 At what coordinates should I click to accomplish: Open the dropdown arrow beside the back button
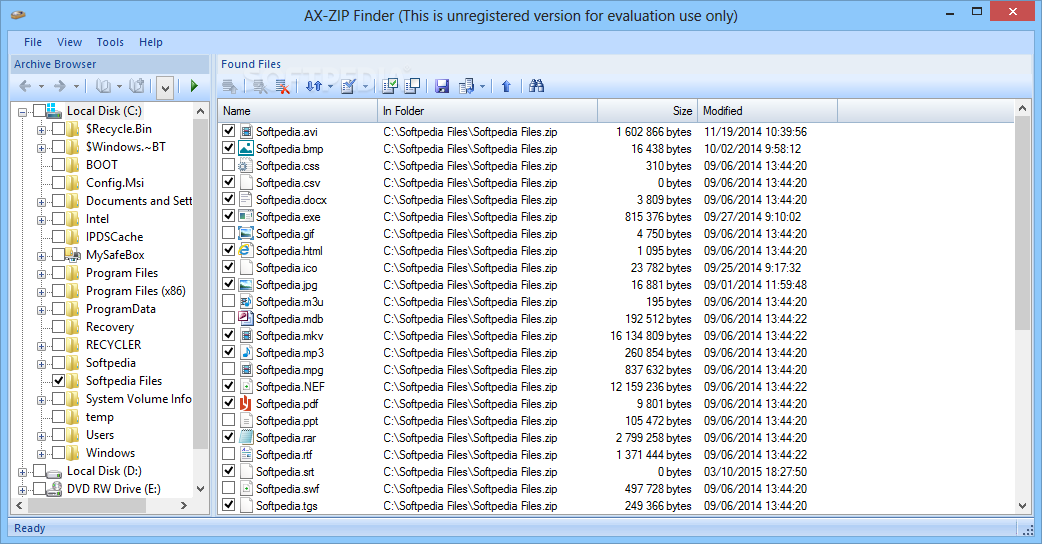click(x=41, y=86)
